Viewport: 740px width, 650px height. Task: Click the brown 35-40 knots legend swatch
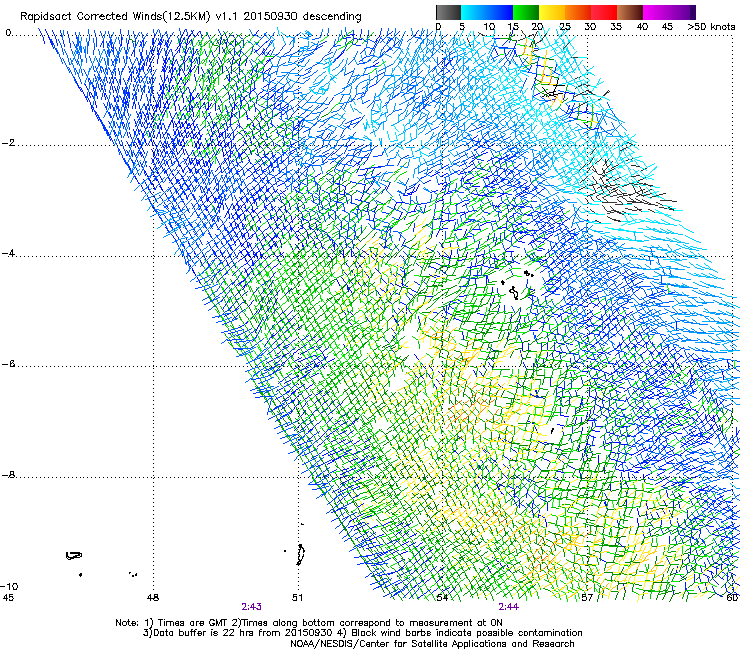pos(630,12)
